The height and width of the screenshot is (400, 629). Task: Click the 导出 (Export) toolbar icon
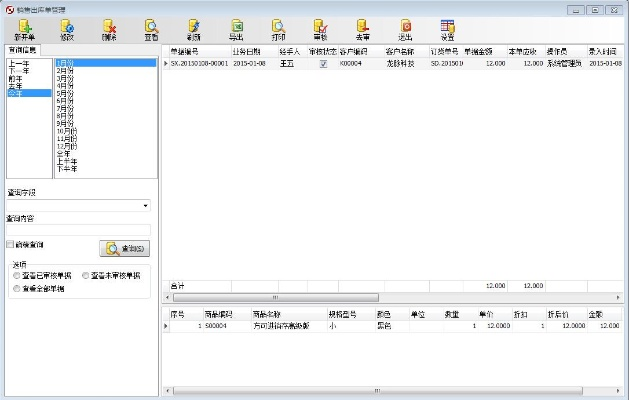[236, 29]
